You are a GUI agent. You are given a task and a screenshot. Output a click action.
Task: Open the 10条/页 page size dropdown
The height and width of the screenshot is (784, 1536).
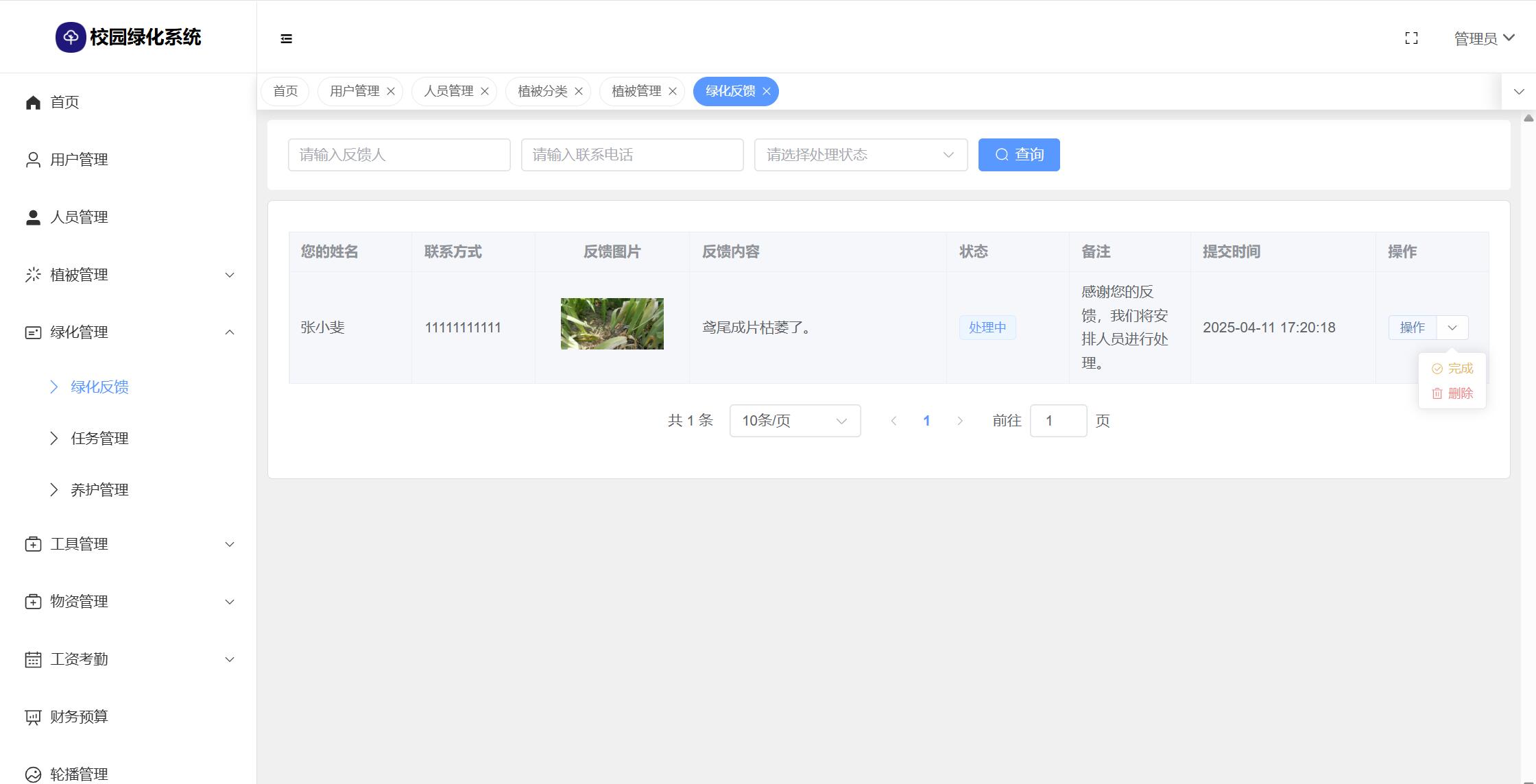tap(795, 421)
